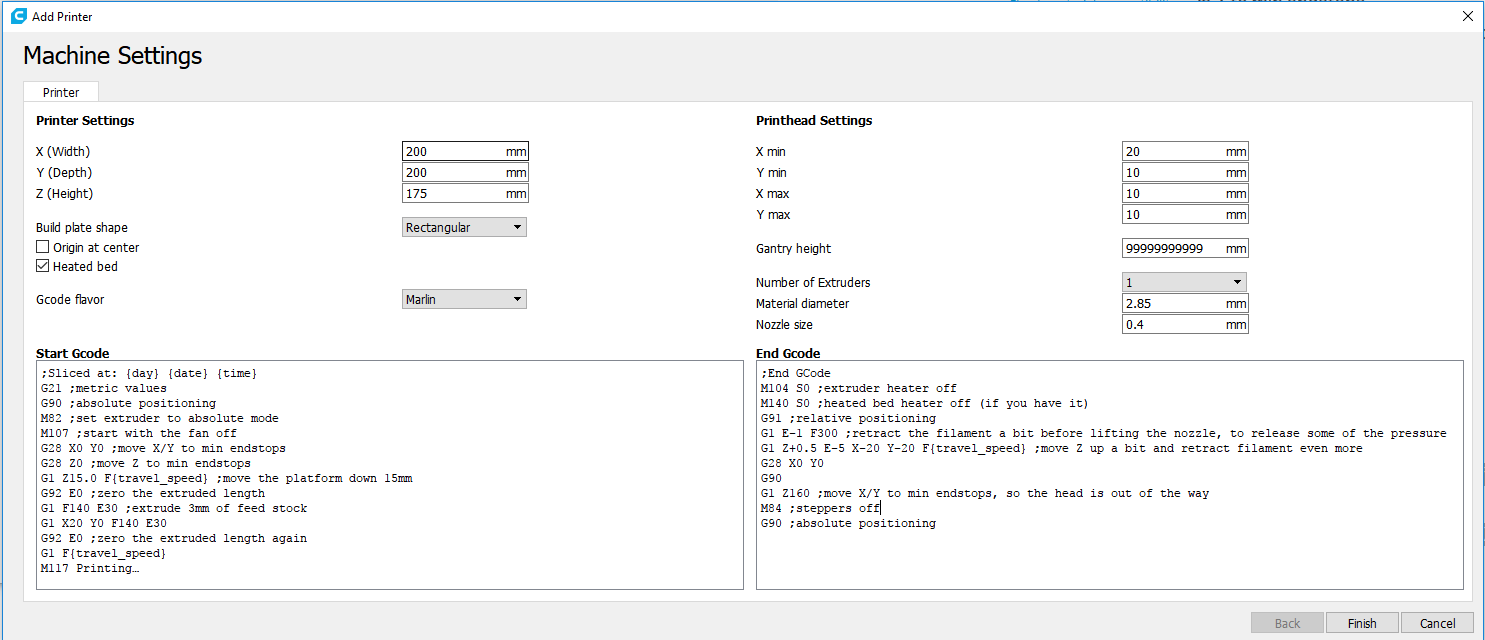The width and height of the screenshot is (1485, 640).
Task: Enable the Origin at center checkbox
Action: pyautogui.click(x=43, y=247)
